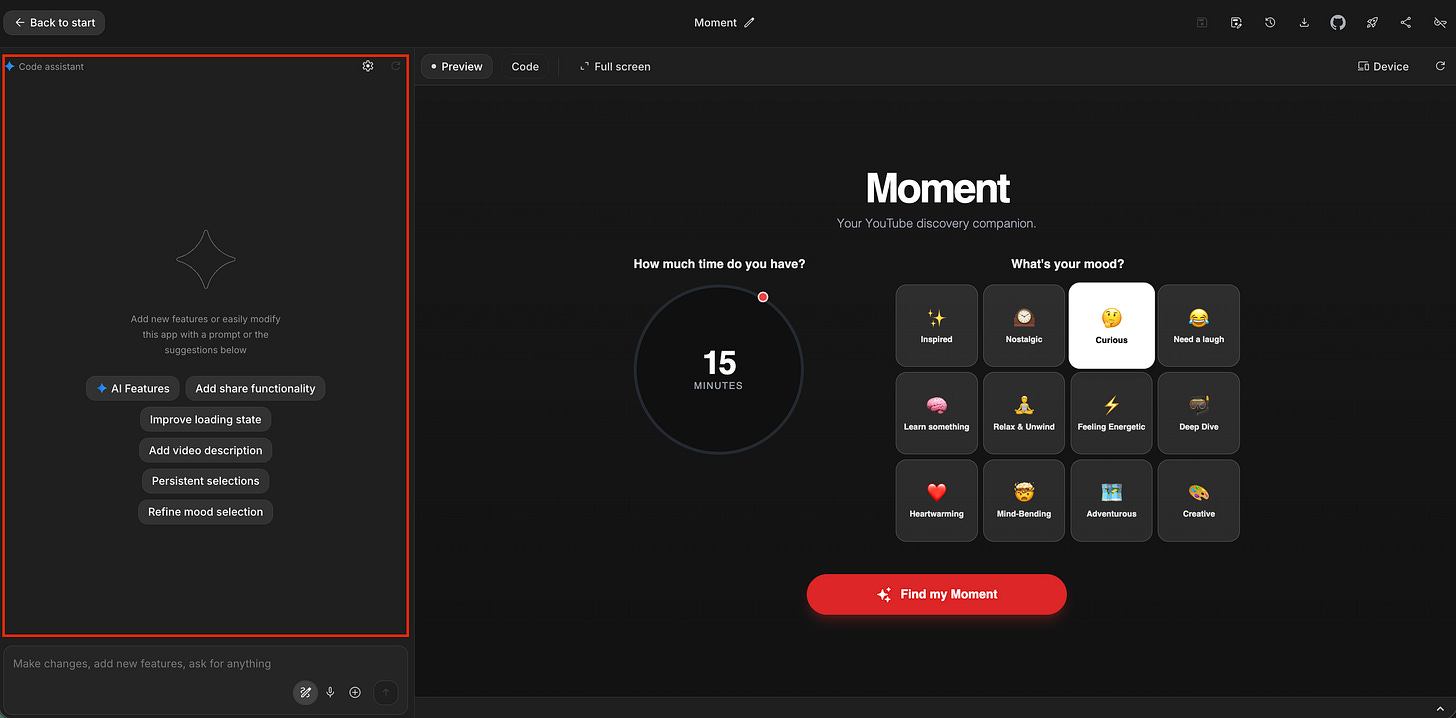Open the Device preview selector
Screen dimensions: 1456x718
pyautogui.click(x=1383, y=66)
